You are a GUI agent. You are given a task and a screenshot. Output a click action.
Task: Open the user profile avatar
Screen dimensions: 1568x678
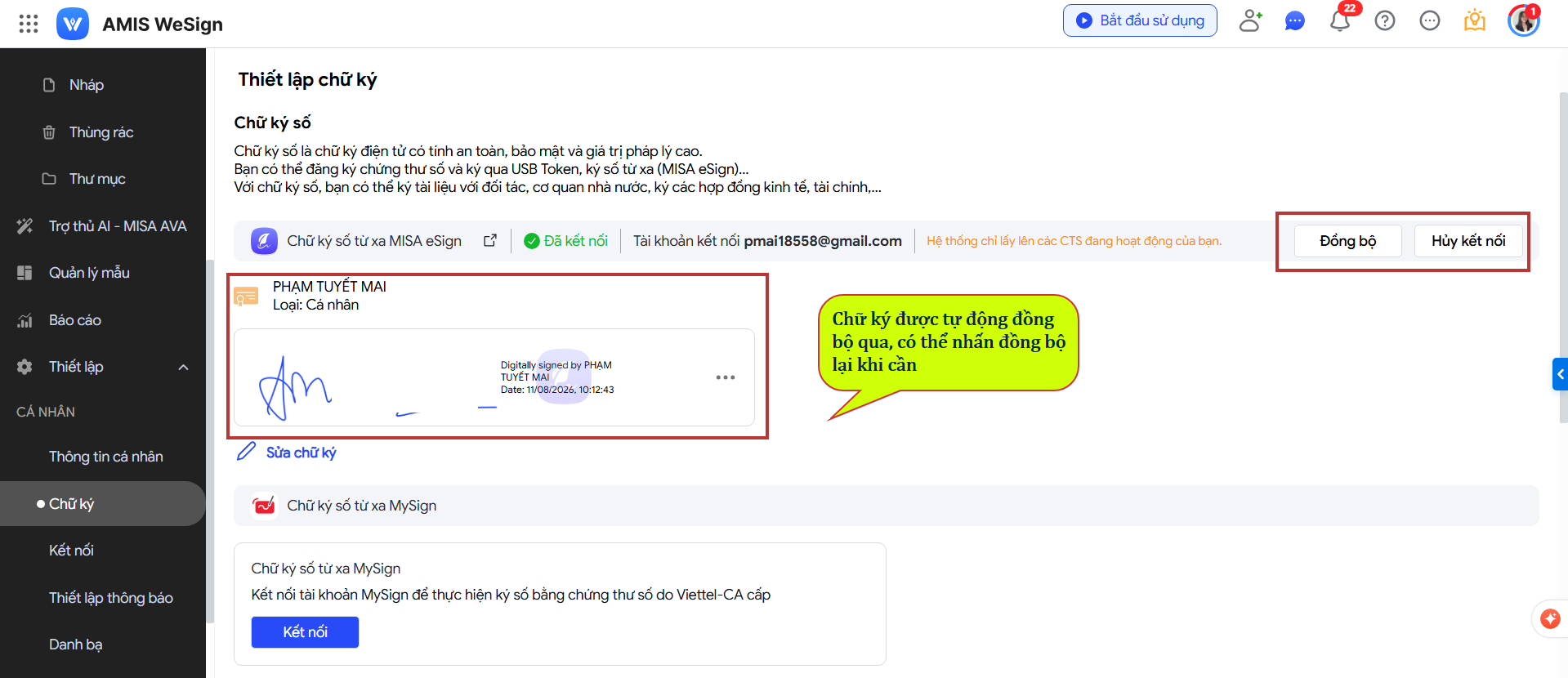tap(1524, 20)
